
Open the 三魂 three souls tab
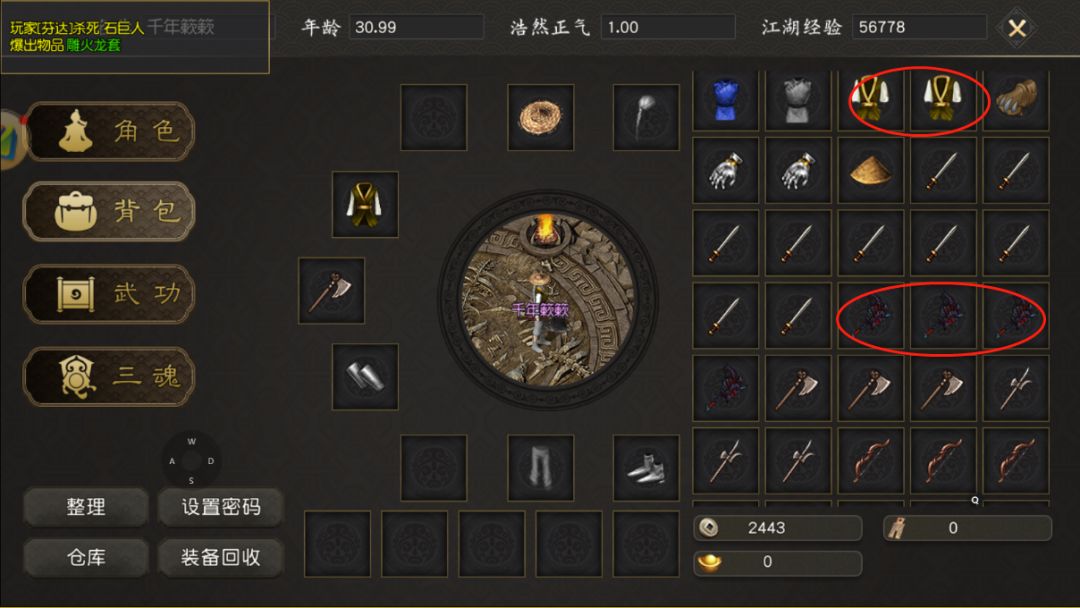[110, 377]
